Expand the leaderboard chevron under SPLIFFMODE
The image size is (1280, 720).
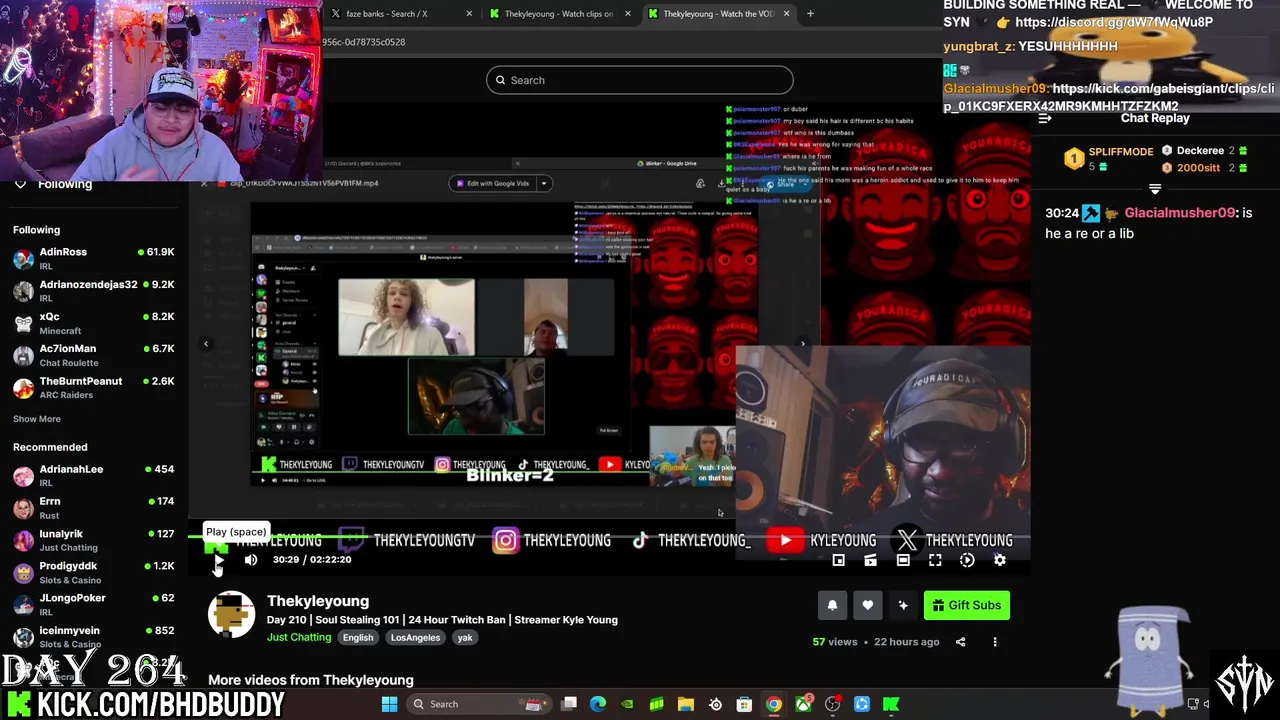tap(1155, 188)
